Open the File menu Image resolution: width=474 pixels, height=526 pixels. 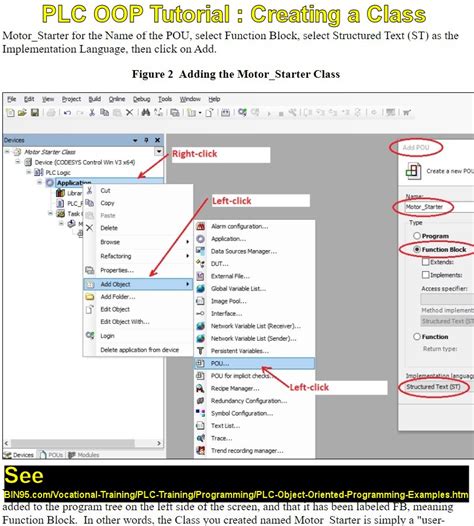[12, 99]
